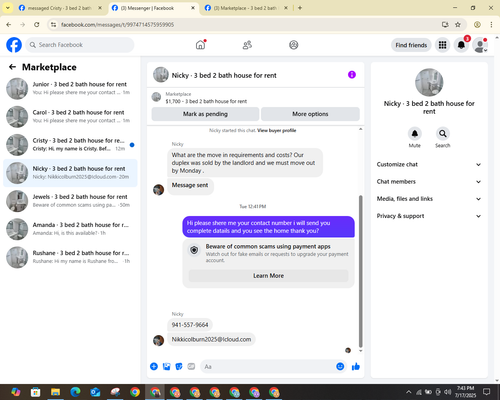Open Junior conversation in list

coord(70,88)
